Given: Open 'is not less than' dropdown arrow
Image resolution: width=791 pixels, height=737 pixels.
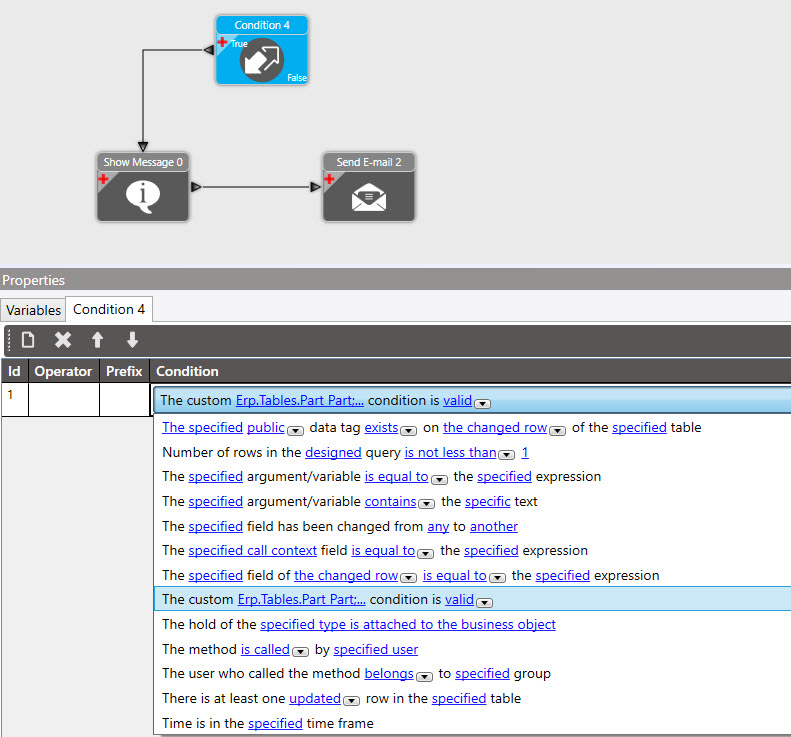Looking at the screenshot, I should [506, 455].
